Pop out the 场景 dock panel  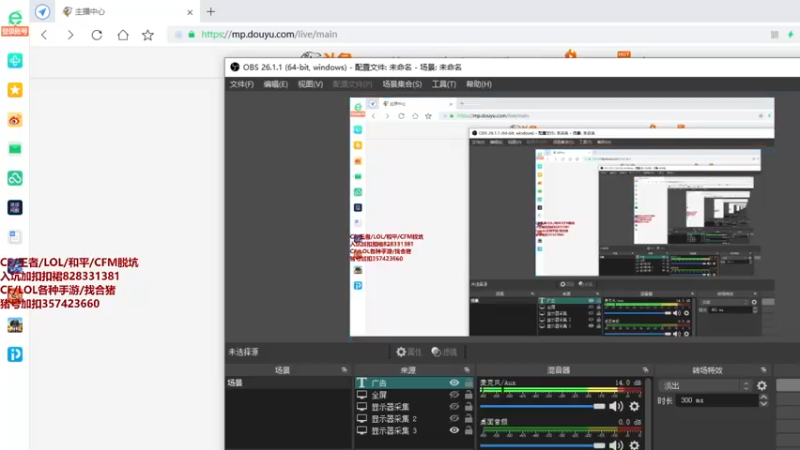(x=344, y=370)
